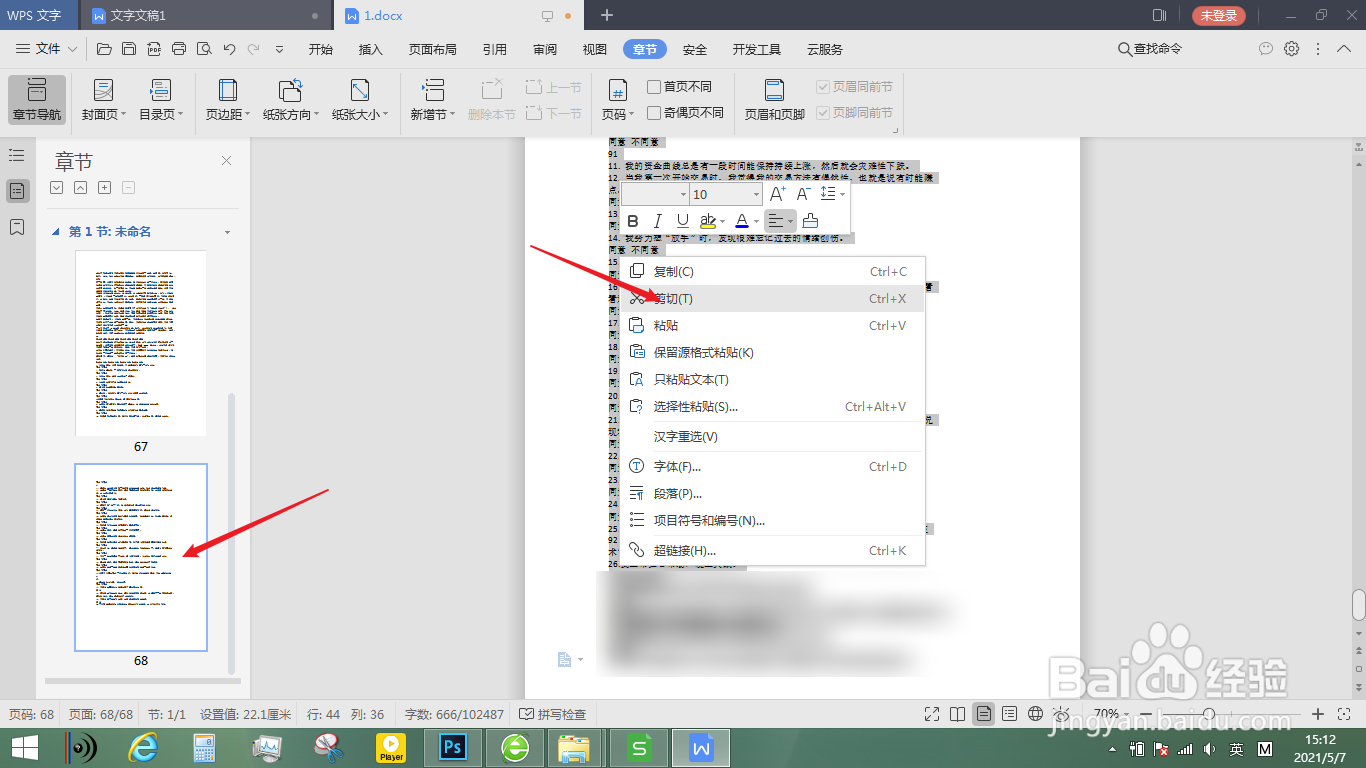The width and height of the screenshot is (1366, 768).
Task: Click the 未登录 login button
Action: point(1219,15)
